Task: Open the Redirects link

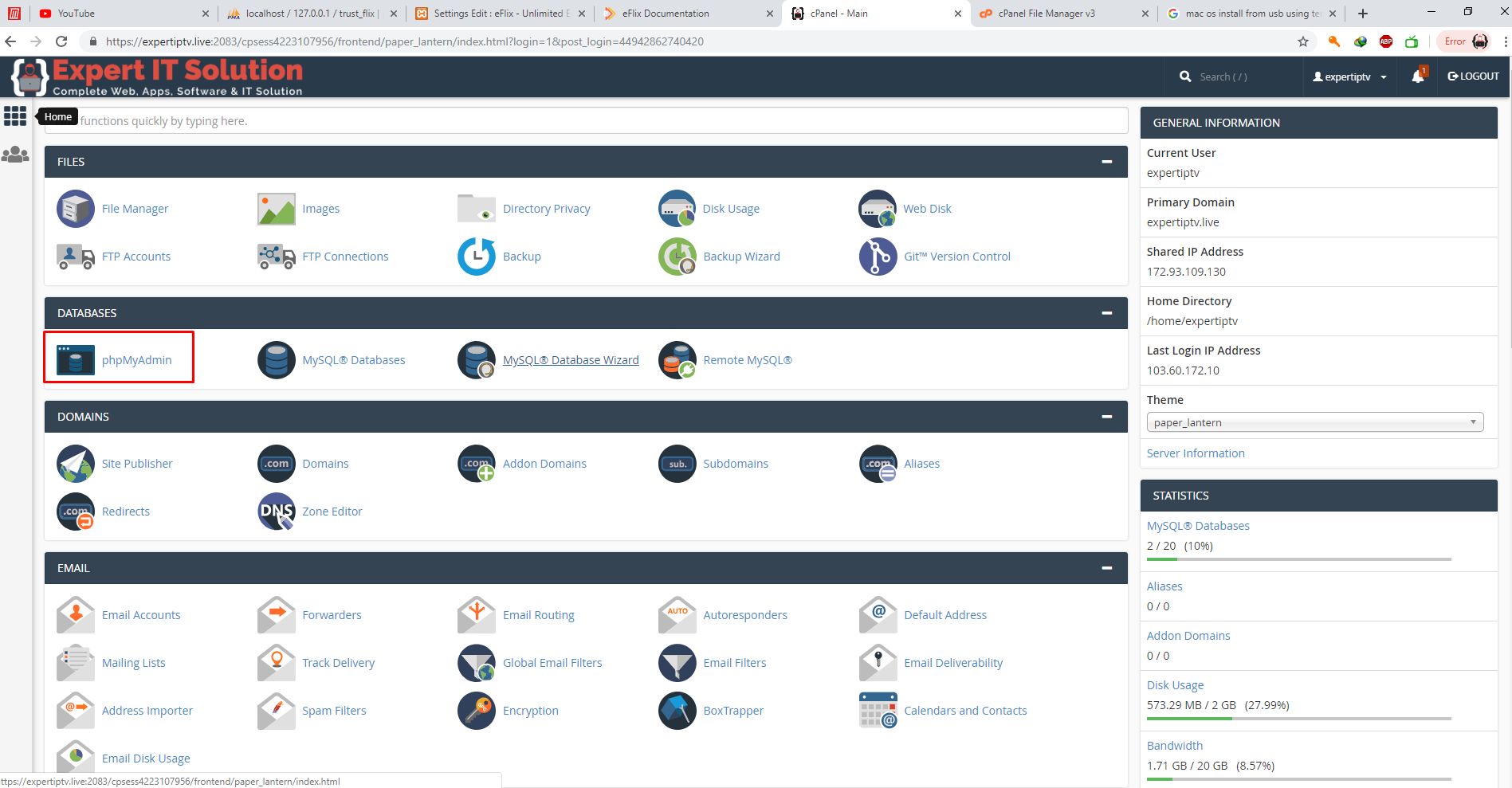Action: pyautogui.click(x=126, y=512)
